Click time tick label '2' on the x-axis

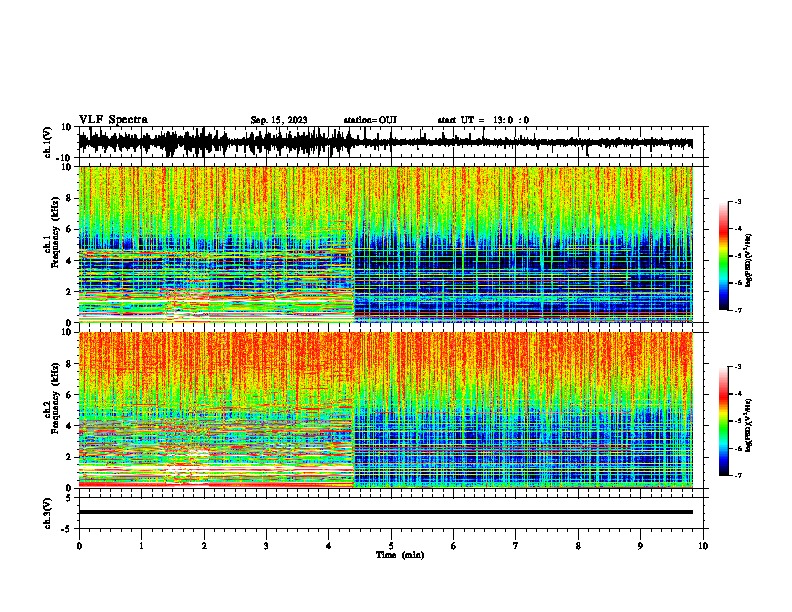[204, 546]
